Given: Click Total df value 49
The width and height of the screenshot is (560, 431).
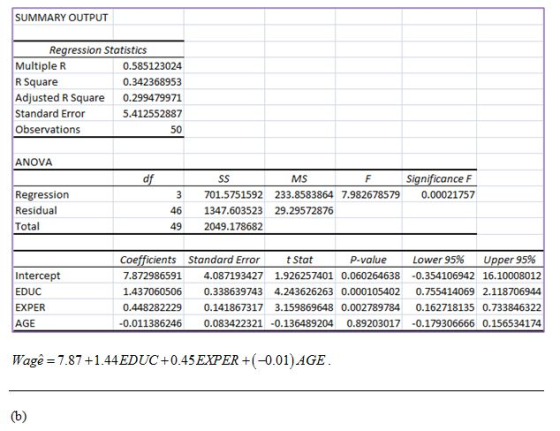Looking at the screenshot, I should [176, 226].
